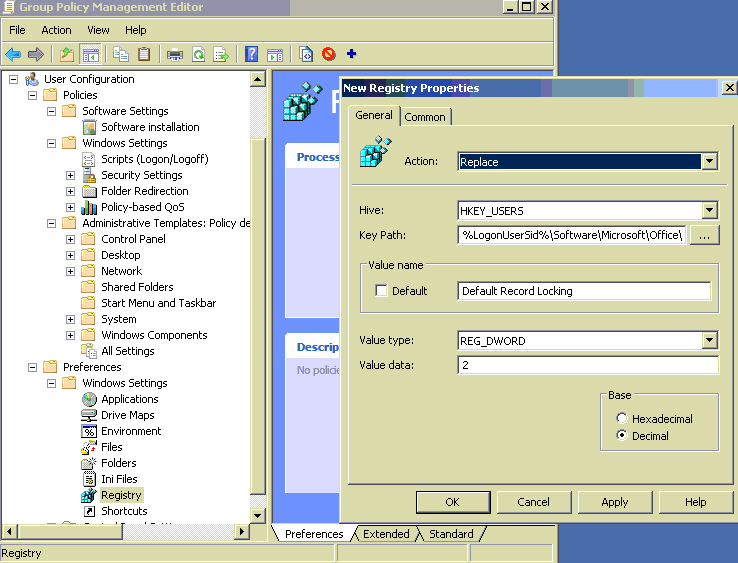Click the Key Path browse ellipsis button

(705, 236)
